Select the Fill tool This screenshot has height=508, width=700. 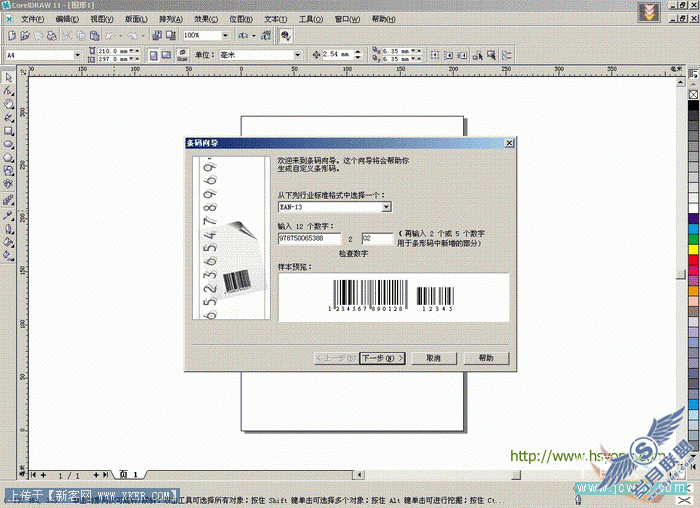point(8,243)
